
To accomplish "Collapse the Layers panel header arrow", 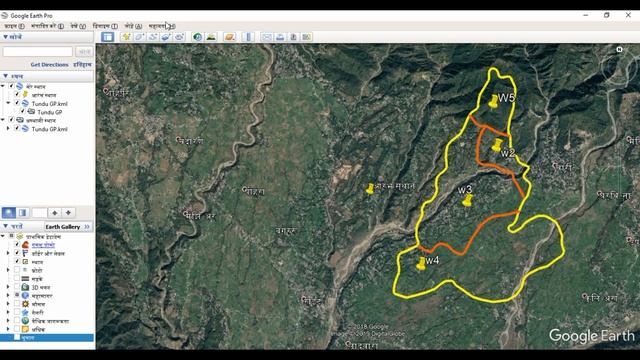I will (5, 226).
